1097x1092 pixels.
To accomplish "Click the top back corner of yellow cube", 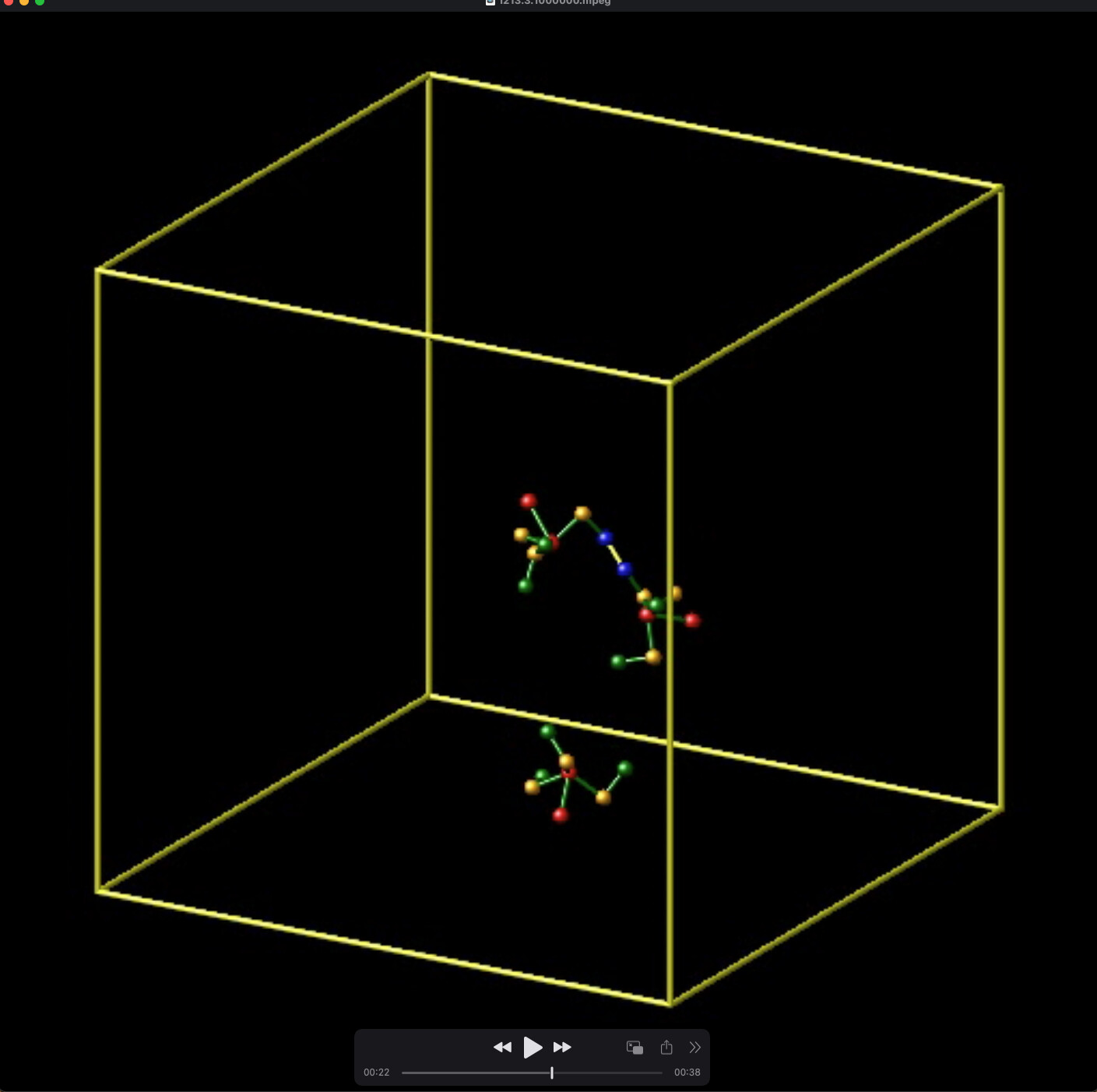I will tap(429, 75).
